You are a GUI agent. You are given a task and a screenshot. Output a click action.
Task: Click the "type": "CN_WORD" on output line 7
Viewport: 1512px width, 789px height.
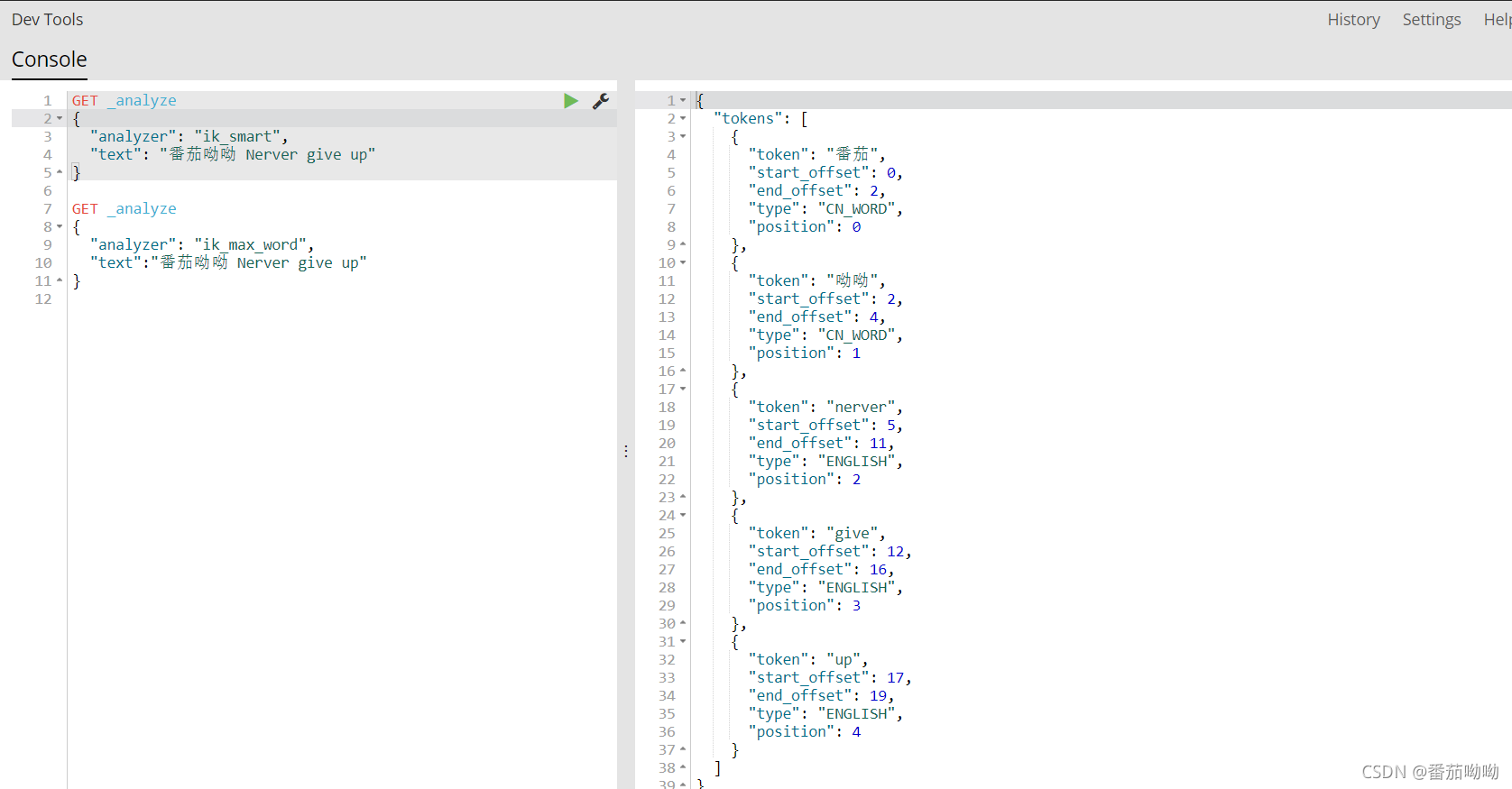pyautogui.click(x=825, y=208)
